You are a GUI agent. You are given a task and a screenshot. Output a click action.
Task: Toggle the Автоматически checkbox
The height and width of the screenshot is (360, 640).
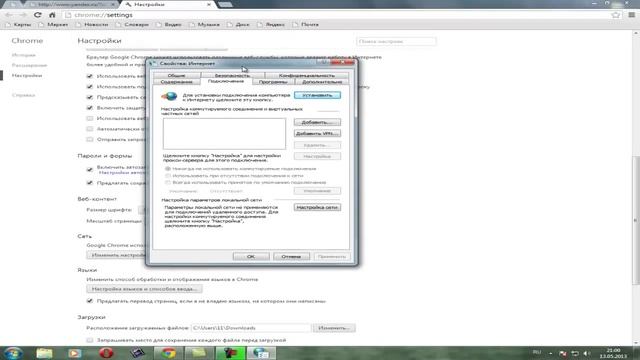point(90,129)
